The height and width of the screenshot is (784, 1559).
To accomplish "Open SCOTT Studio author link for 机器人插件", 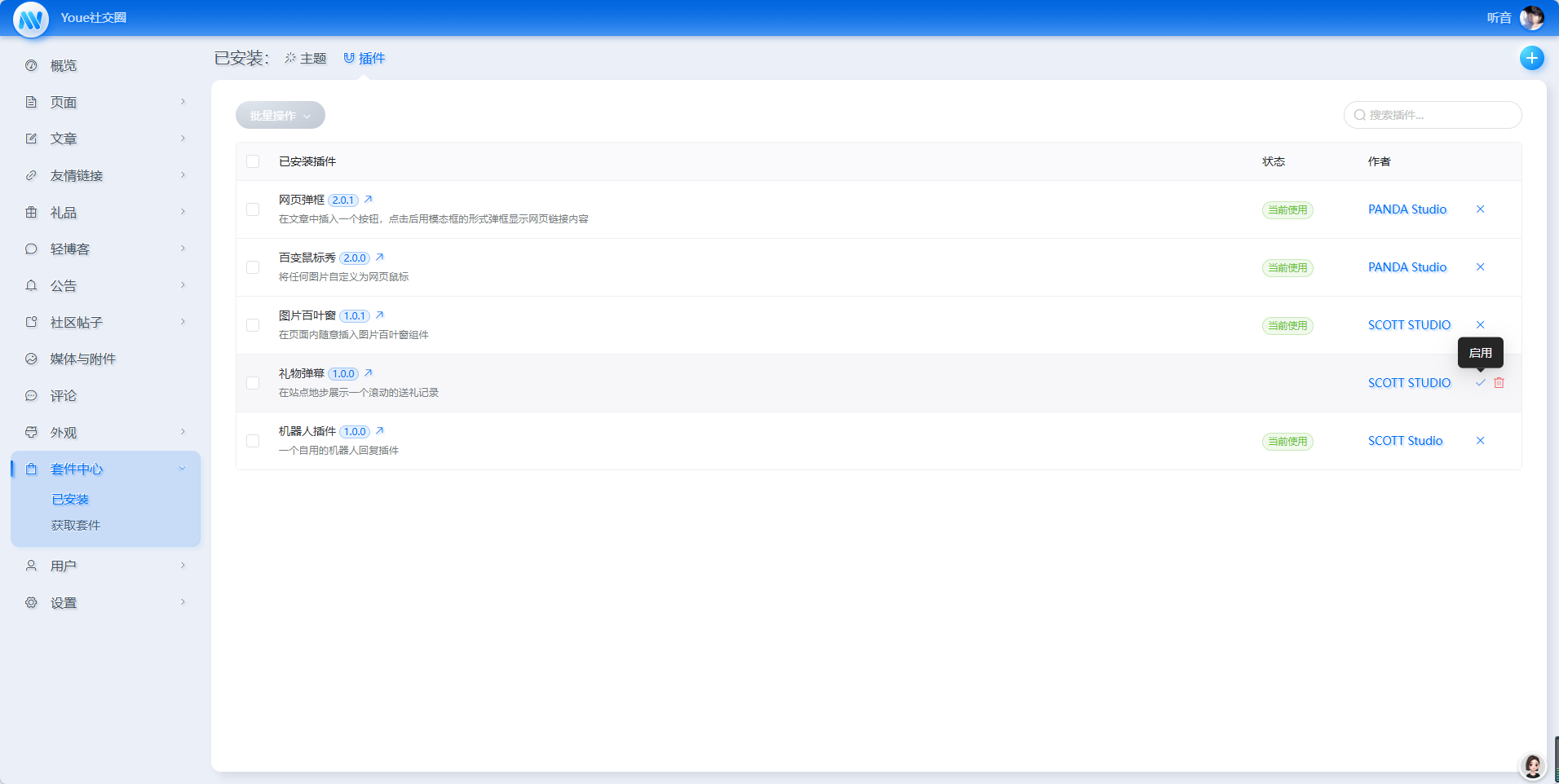I will pyautogui.click(x=1405, y=441).
